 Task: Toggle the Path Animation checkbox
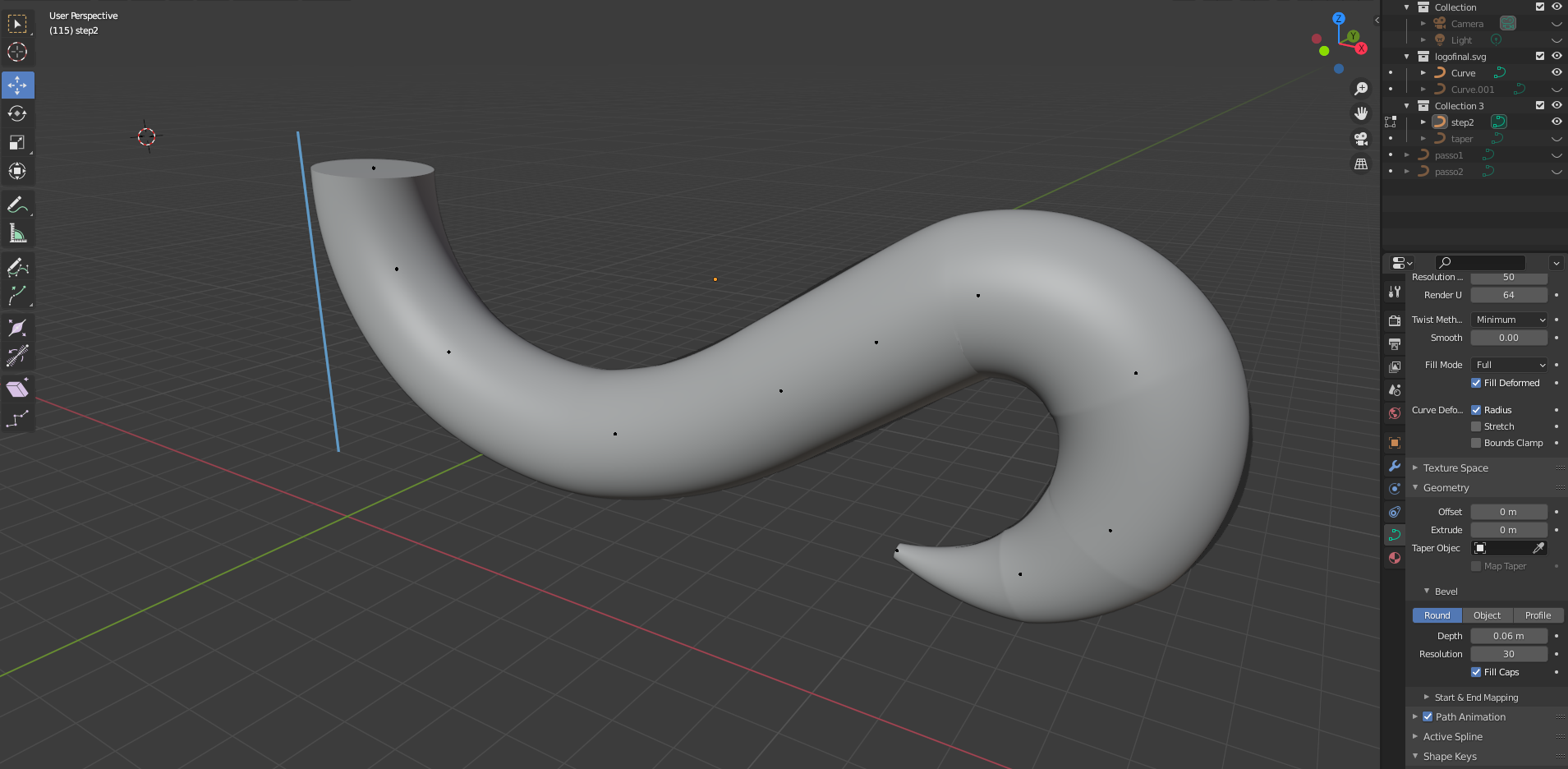tap(1428, 716)
